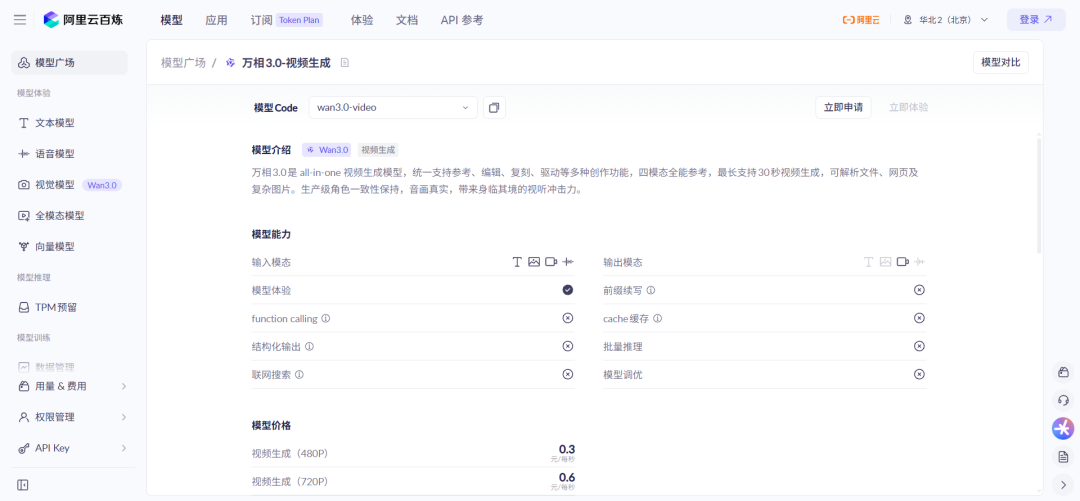Click the unsupported icon for 模型调优
The height and width of the screenshot is (501, 1080).
[x=919, y=375]
